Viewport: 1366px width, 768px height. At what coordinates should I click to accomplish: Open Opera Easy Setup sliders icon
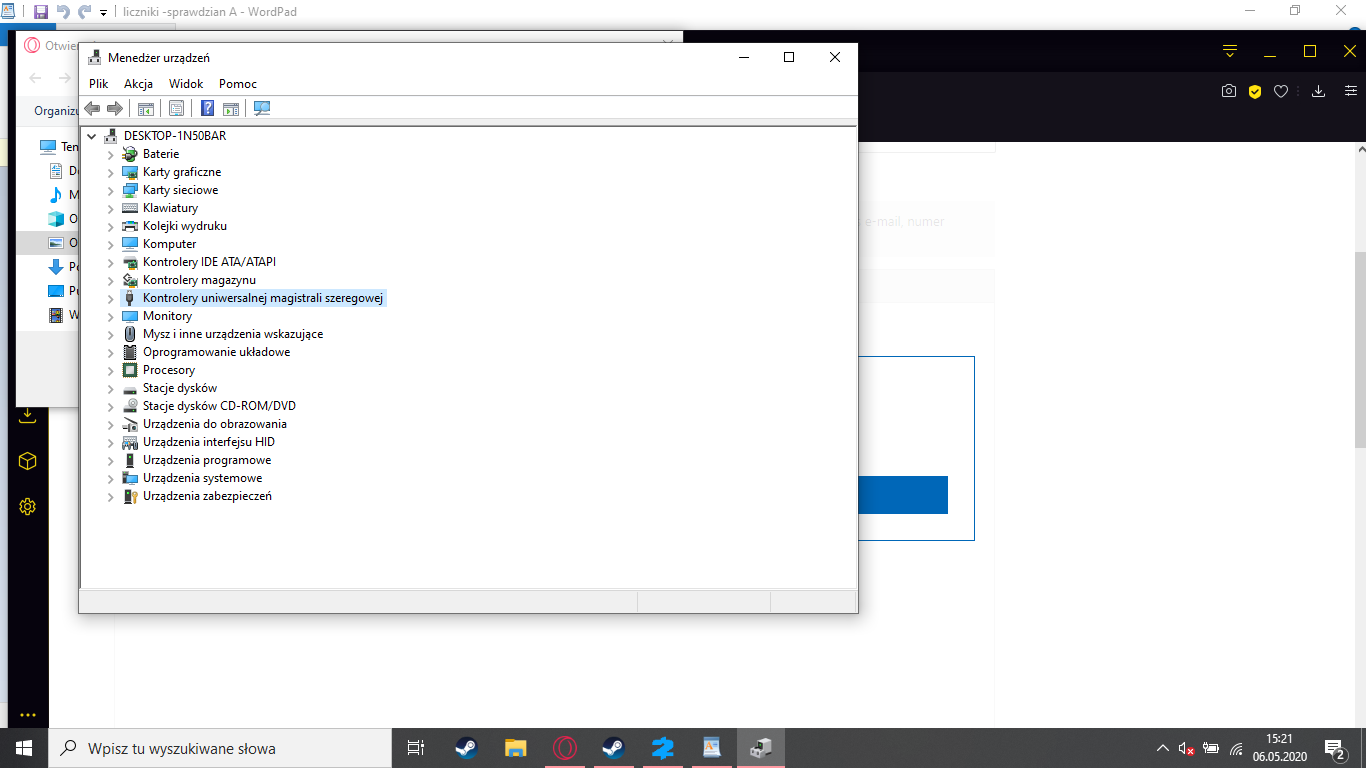[x=1351, y=91]
